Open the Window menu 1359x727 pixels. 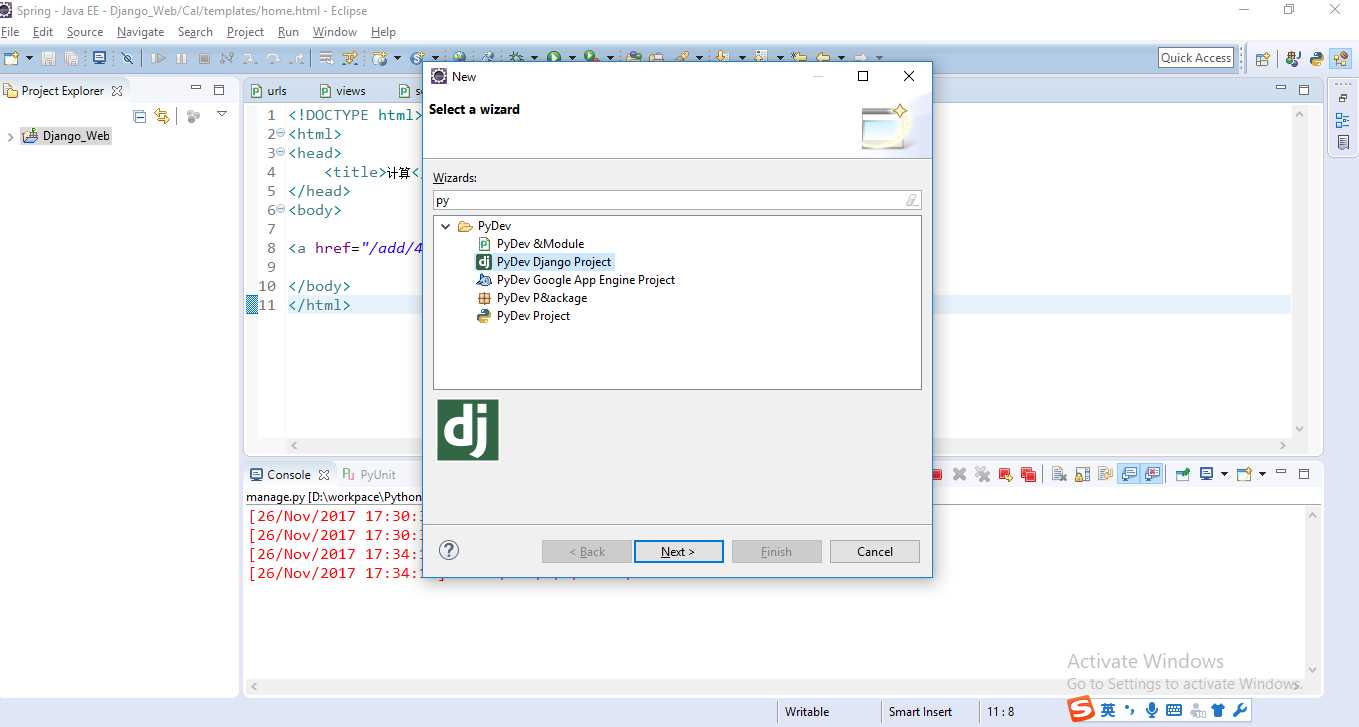[334, 32]
